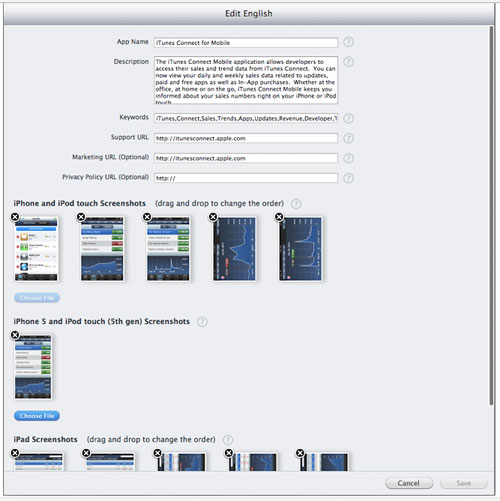500x501 pixels.
Task: Click the Keywords input field
Action: [x=246, y=118]
